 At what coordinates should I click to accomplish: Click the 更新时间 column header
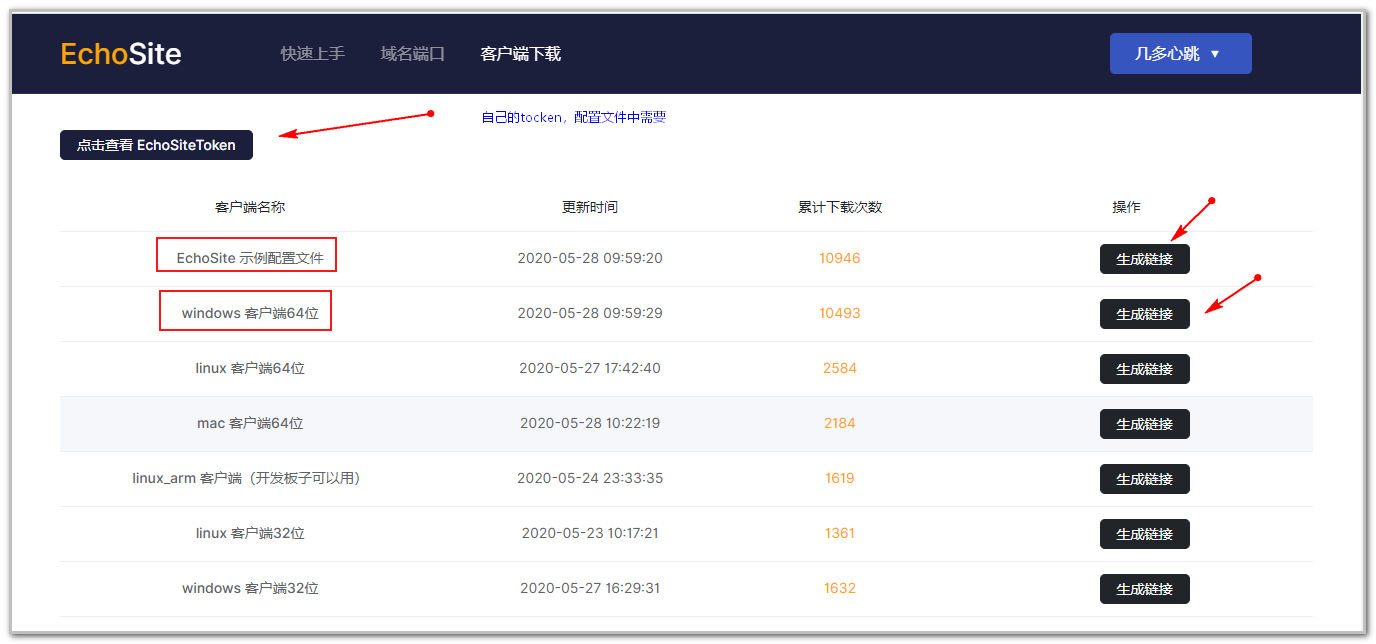(590, 207)
